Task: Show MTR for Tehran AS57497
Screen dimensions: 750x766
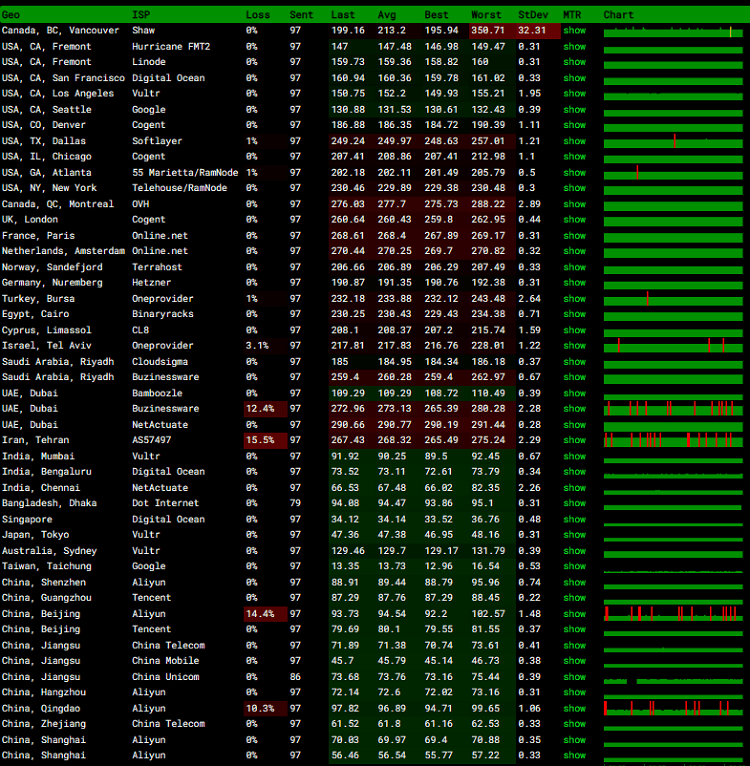Action: 575,440
